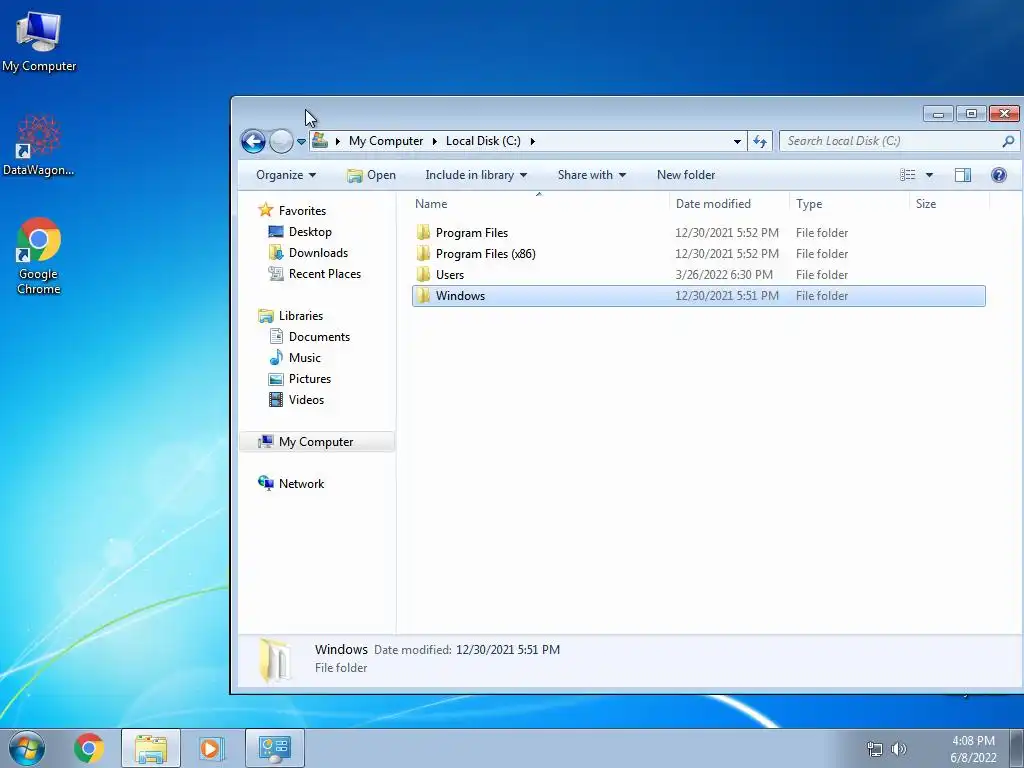Launch Chrome from the taskbar
Image resolution: width=1024 pixels, height=768 pixels.
89,748
